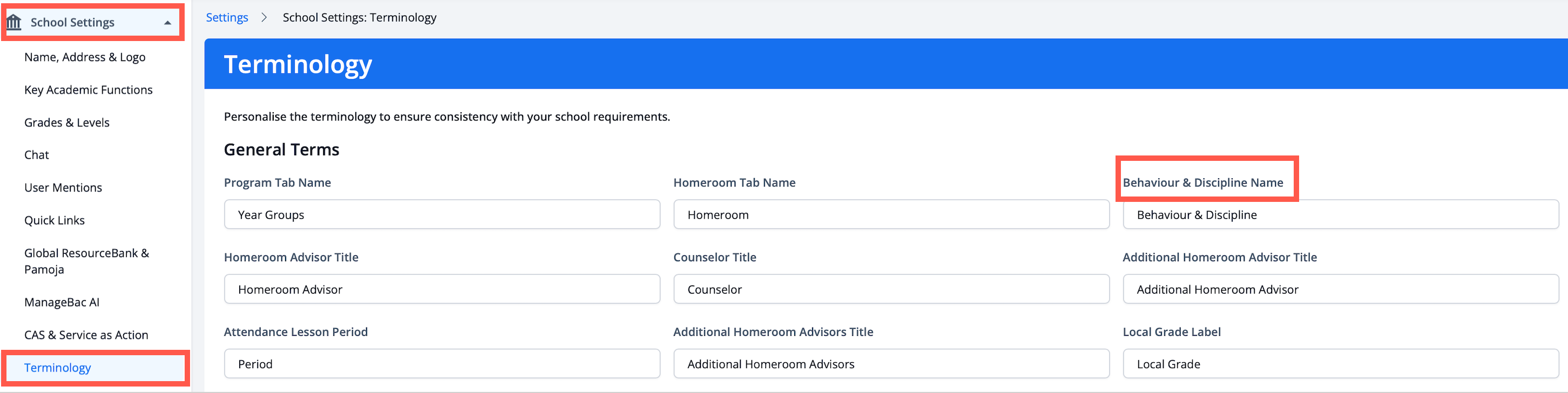Go to Key Academic Functions

tap(88, 90)
